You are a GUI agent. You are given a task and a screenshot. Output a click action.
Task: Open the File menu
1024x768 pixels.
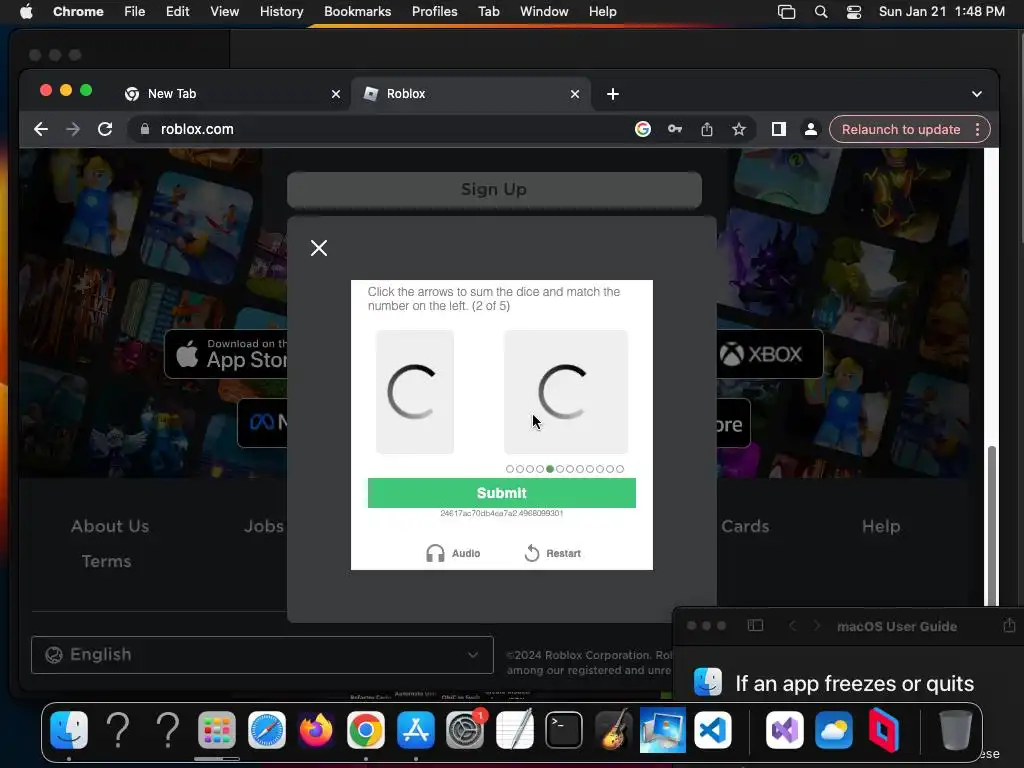point(135,11)
